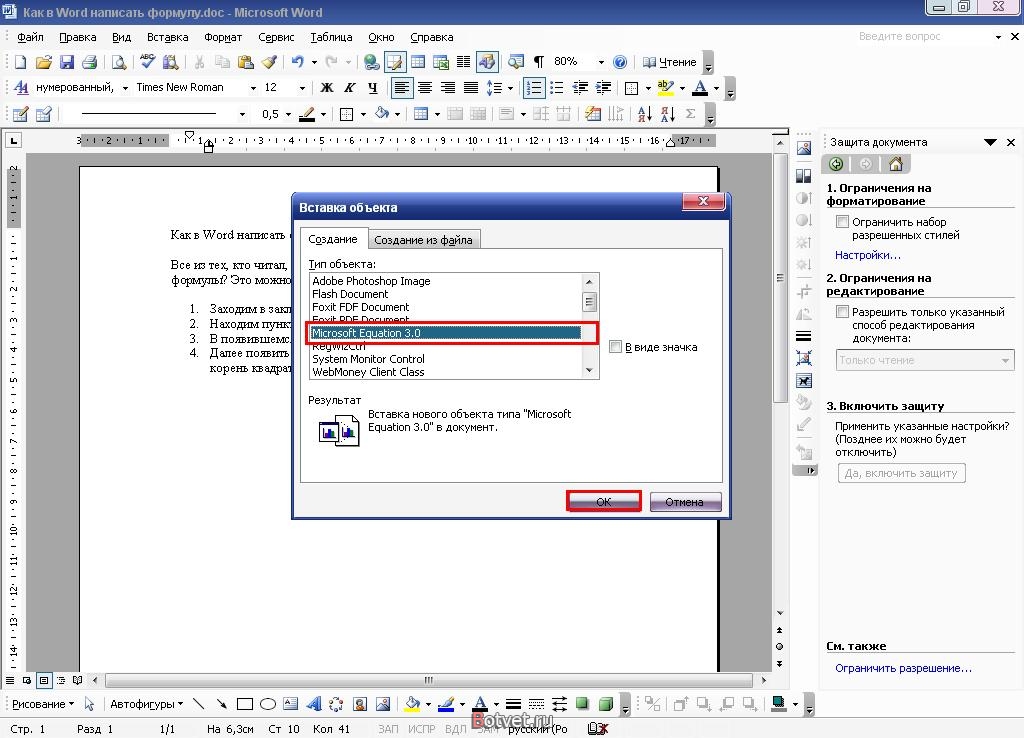Run spelling check ABC icon

[148, 62]
